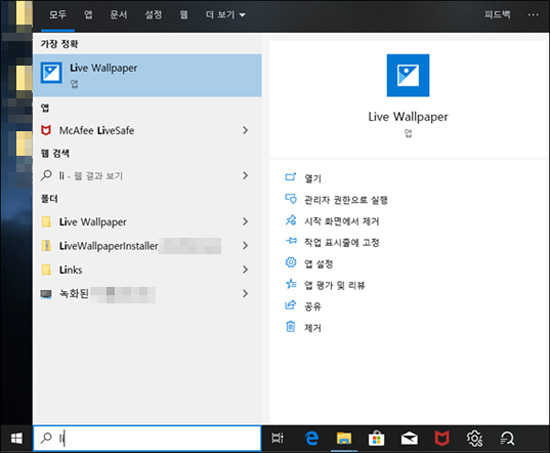Choose 앱 평가 및 리뷰

(x=335, y=285)
